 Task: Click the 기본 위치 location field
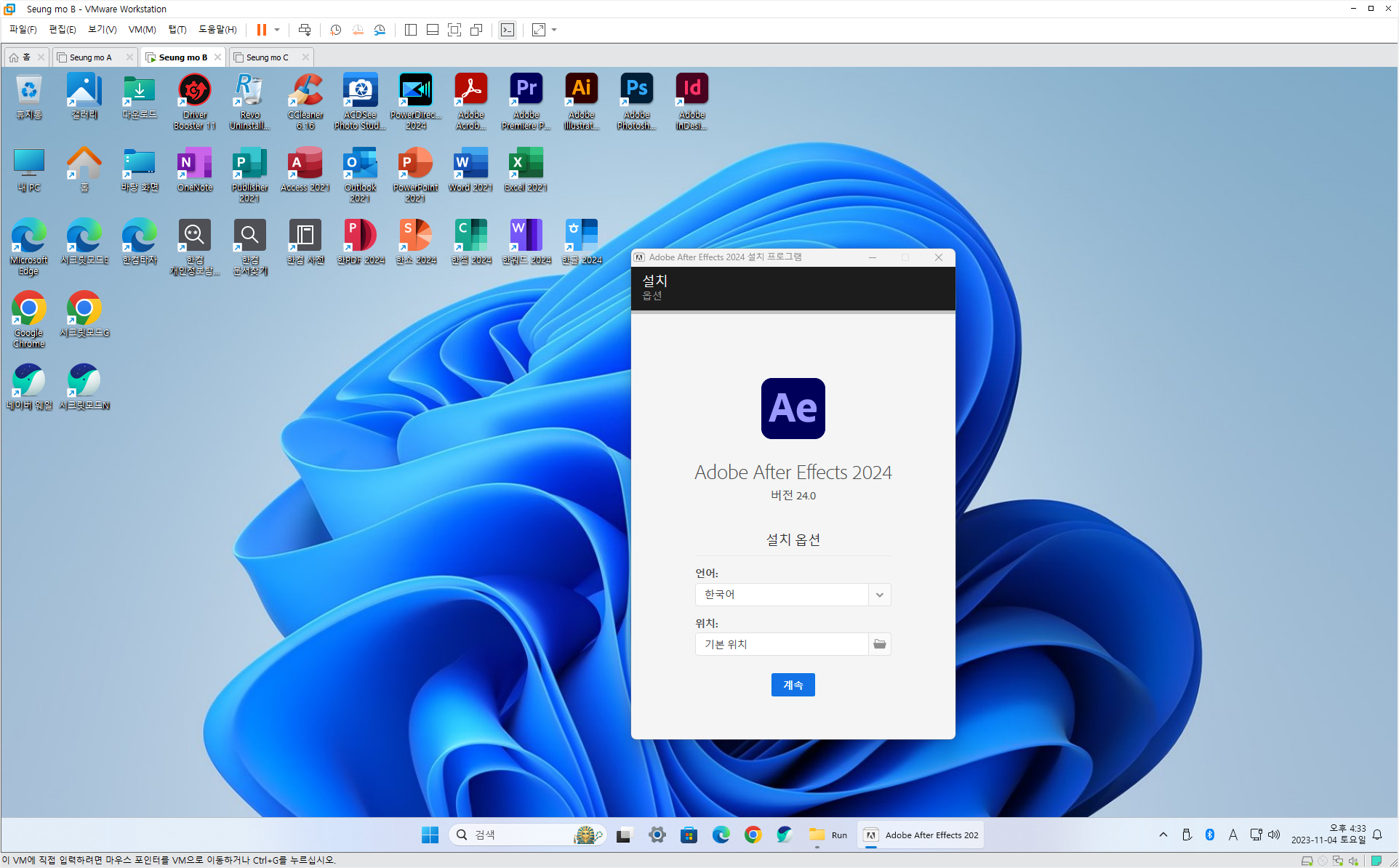tap(782, 644)
